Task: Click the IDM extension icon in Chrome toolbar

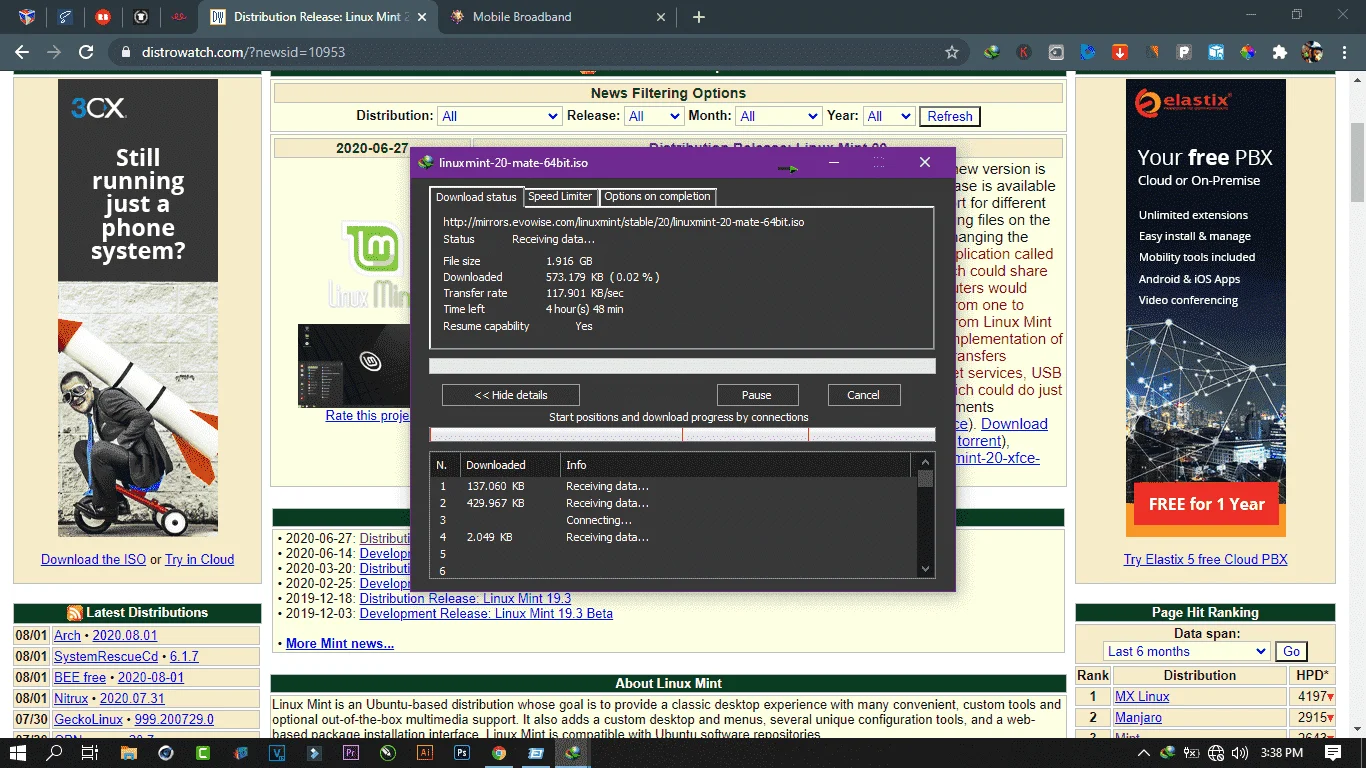Action: pyautogui.click(x=991, y=52)
